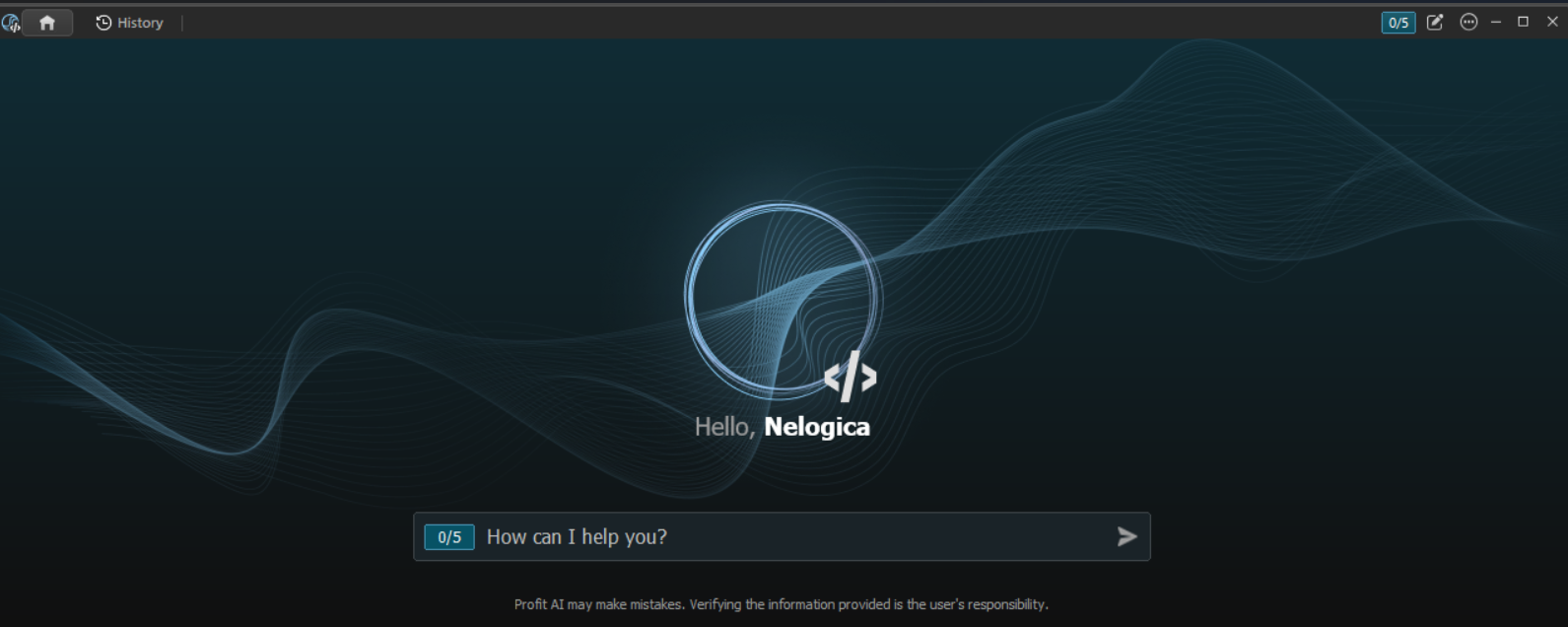Start a new chat with pencil icon
Screen dimensions: 1568x627
pos(1435,22)
